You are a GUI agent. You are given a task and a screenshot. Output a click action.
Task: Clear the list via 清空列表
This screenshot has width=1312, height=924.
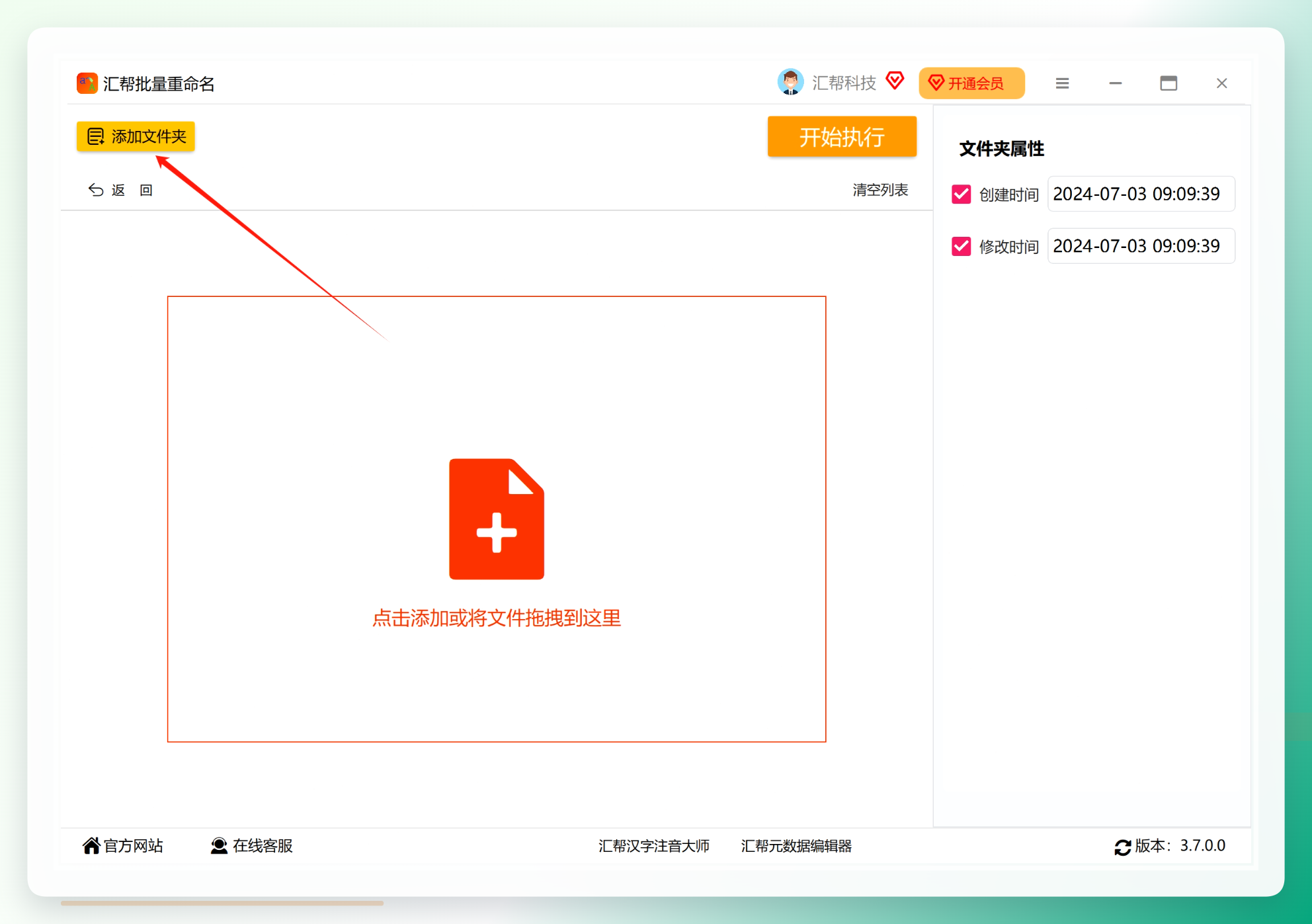pyautogui.click(x=880, y=190)
